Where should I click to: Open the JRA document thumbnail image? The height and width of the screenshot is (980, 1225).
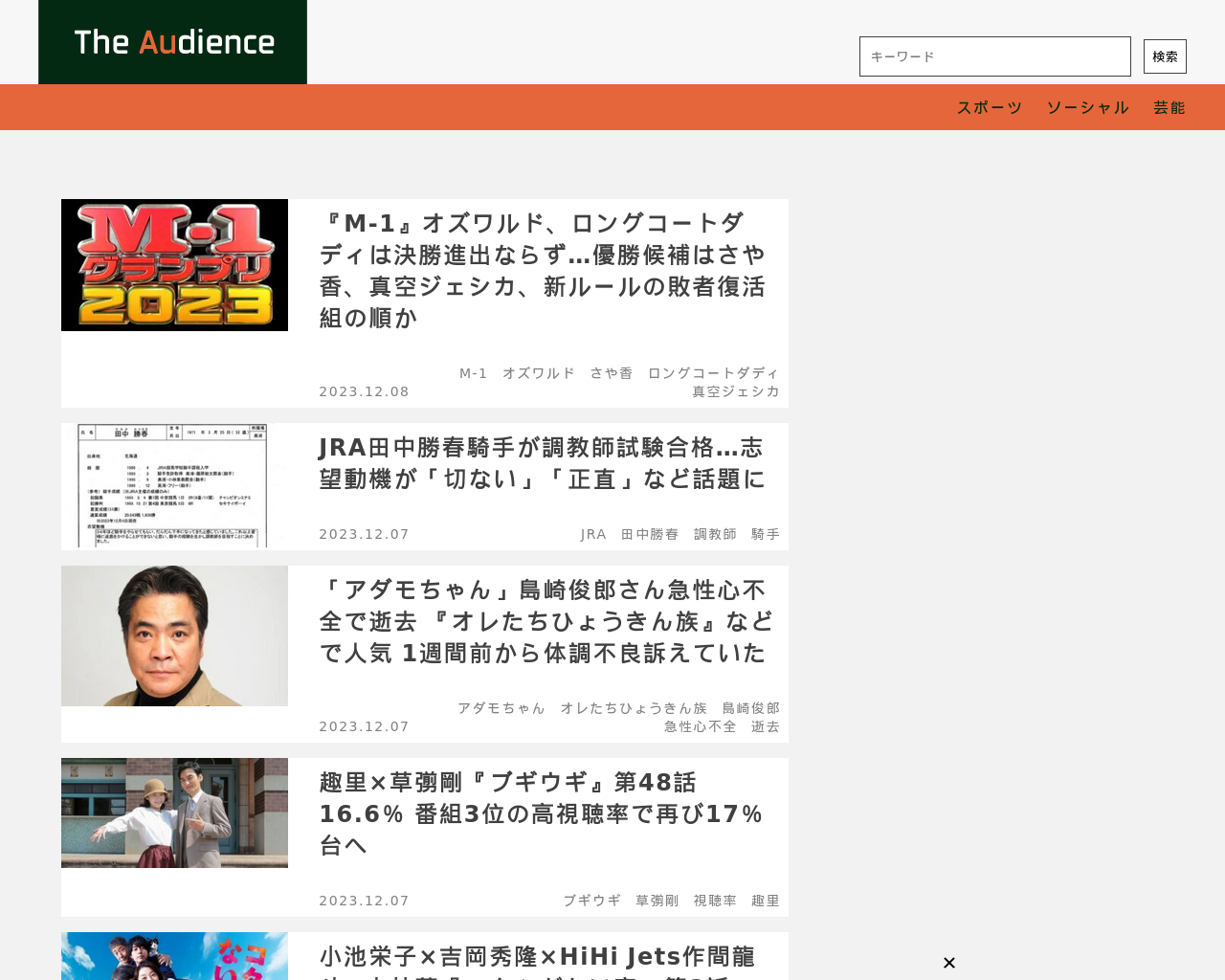pos(174,486)
